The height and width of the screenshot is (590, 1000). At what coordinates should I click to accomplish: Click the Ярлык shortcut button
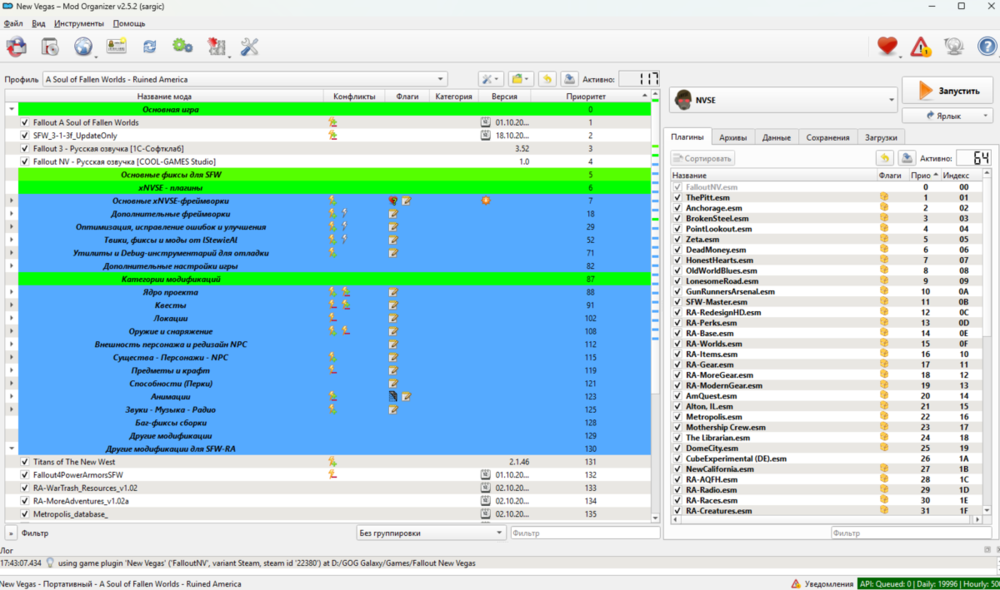click(x=947, y=115)
